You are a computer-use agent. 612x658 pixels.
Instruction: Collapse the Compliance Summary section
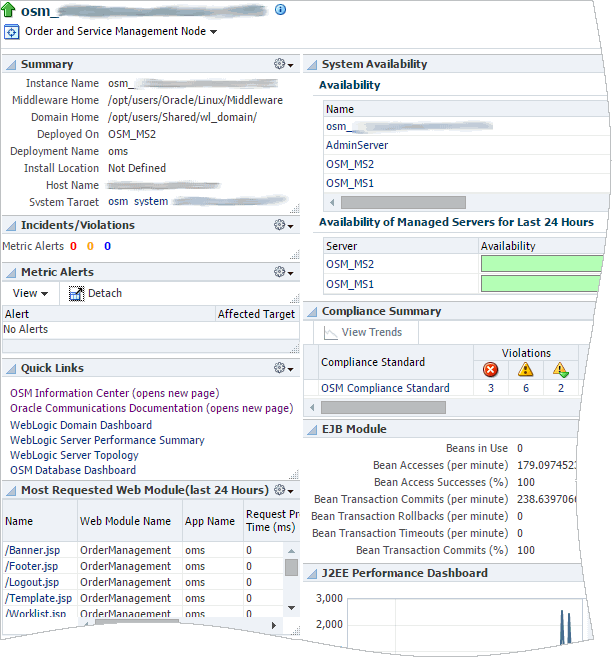click(x=312, y=312)
